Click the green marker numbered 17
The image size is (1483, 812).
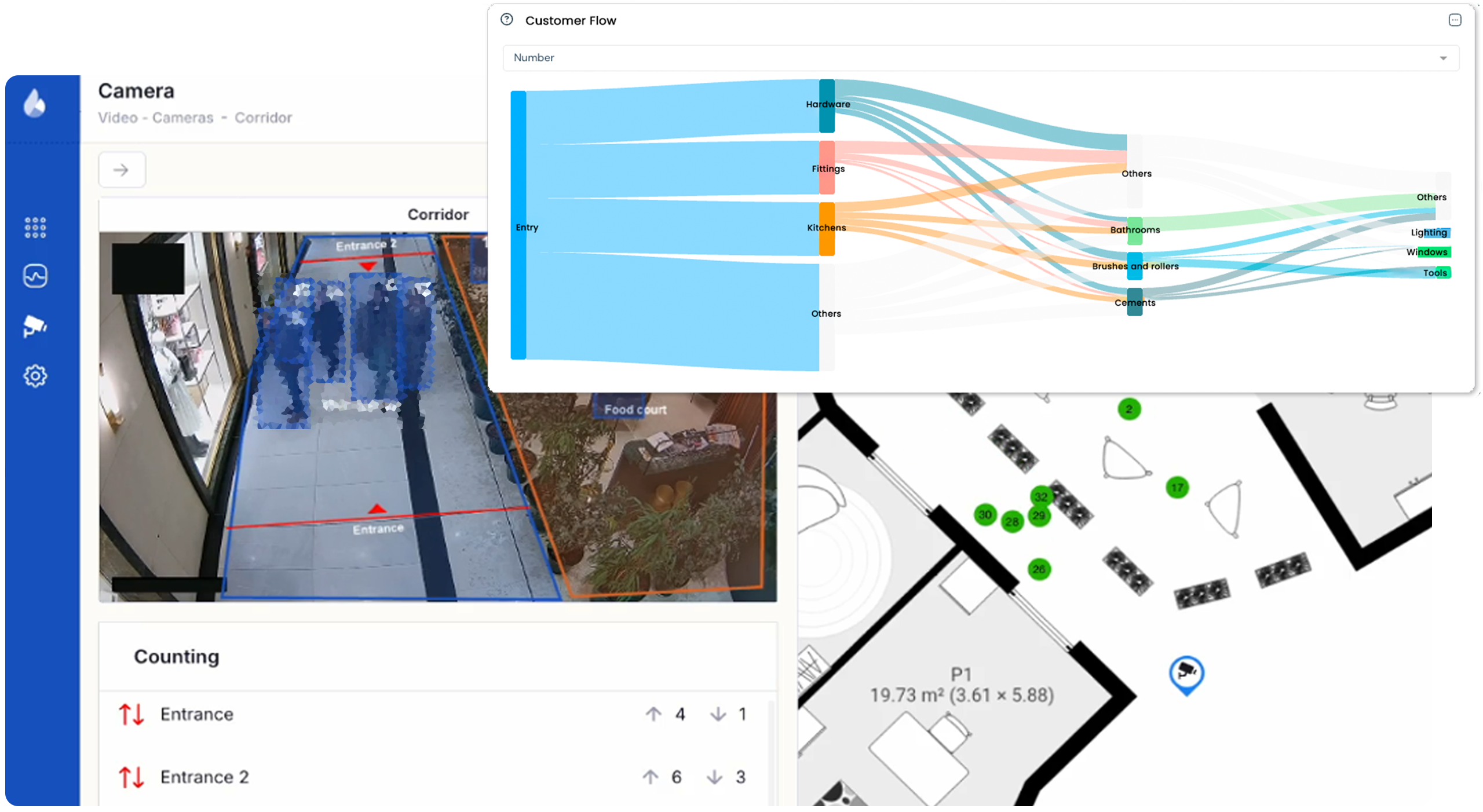pyautogui.click(x=1177, y=488)
